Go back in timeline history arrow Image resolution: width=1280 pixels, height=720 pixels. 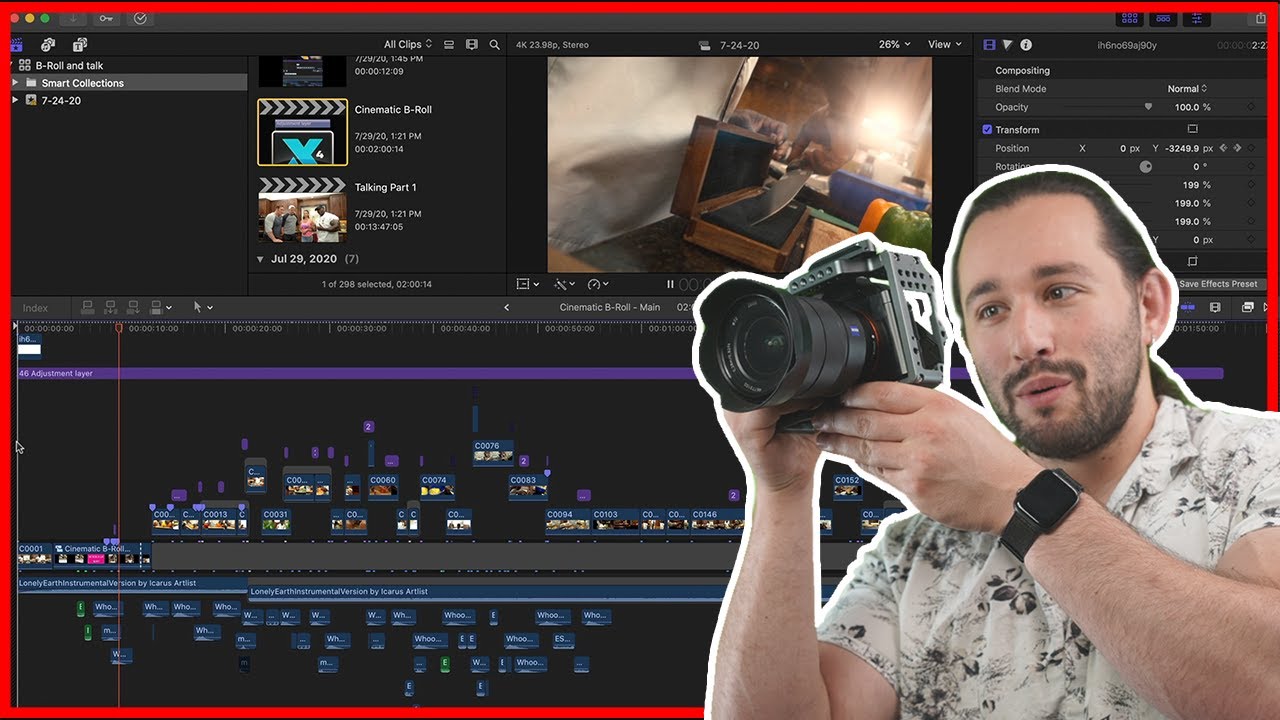tap(506, 307)
